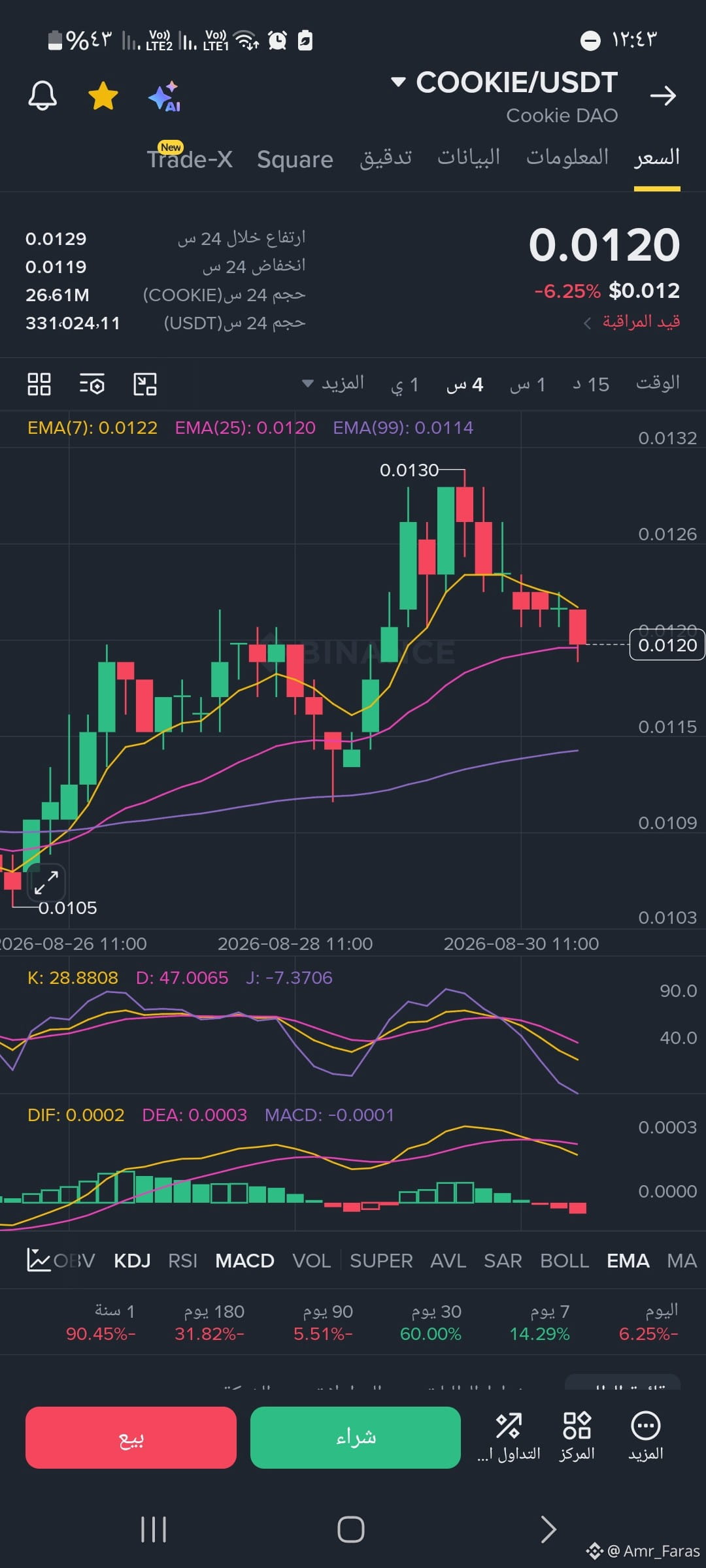The height and width of the screenshot is (1568, 706).
Task: Tap the alarm clock status icon
Action: [278, 41]
